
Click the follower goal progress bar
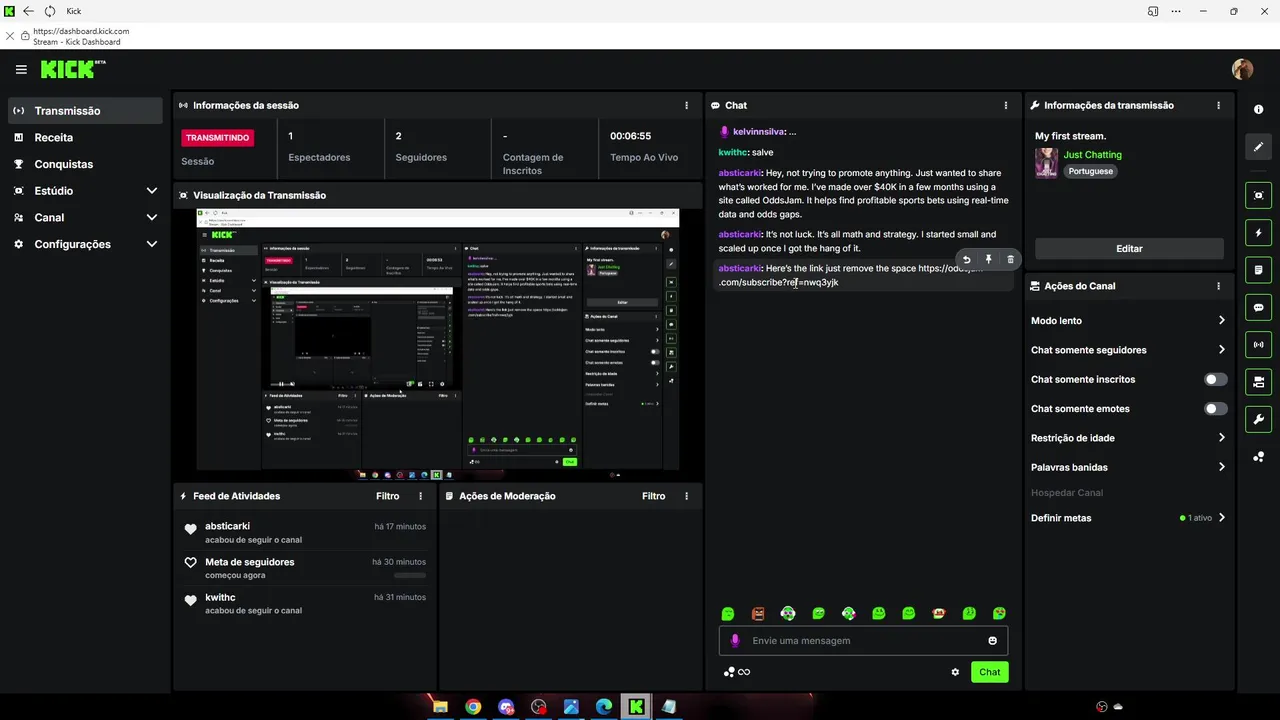[x=409, y=576]
